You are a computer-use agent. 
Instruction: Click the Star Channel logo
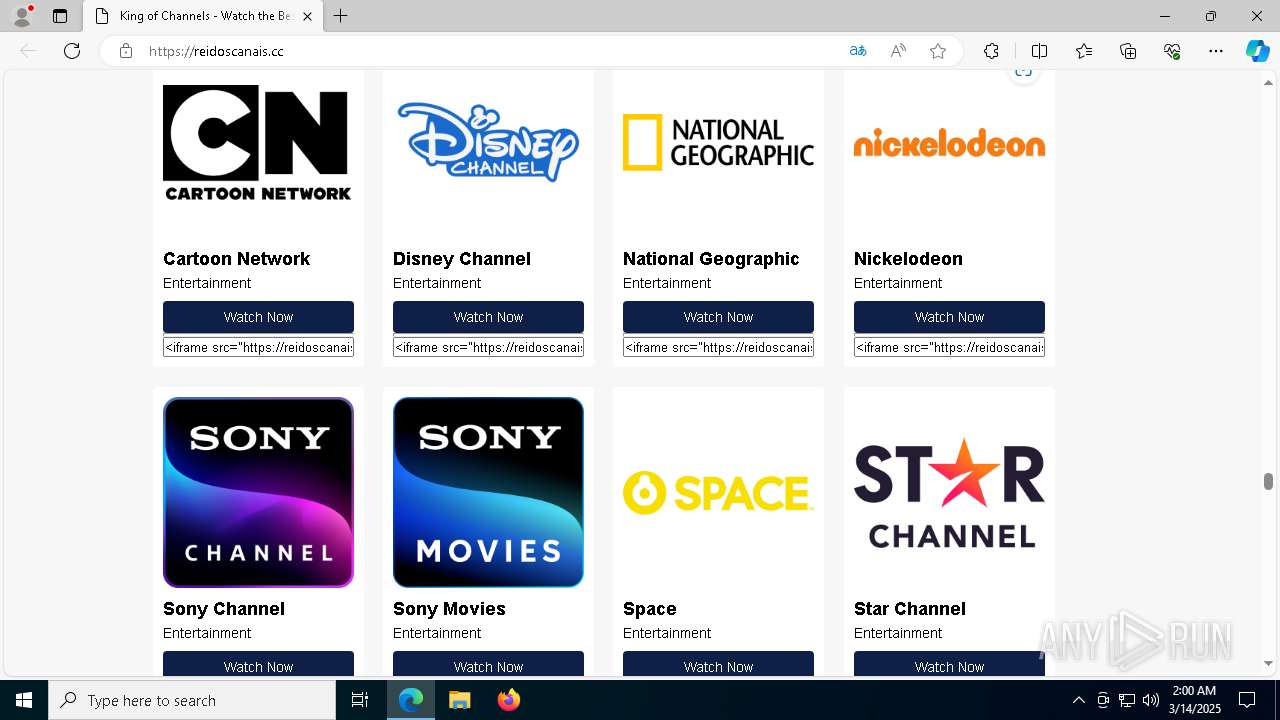coord(949,492)
